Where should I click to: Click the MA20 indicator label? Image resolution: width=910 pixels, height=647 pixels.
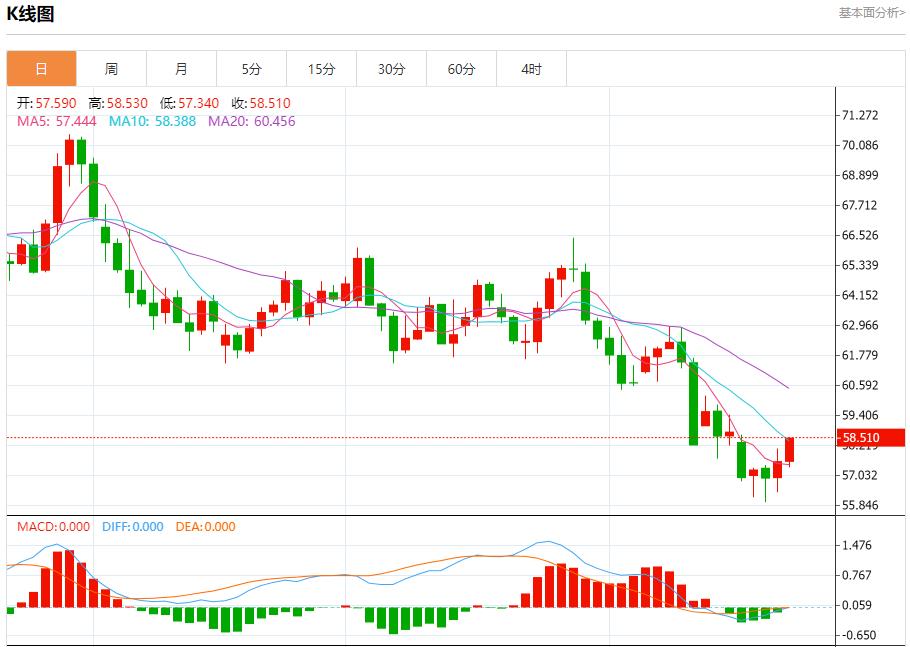point(251,121)
